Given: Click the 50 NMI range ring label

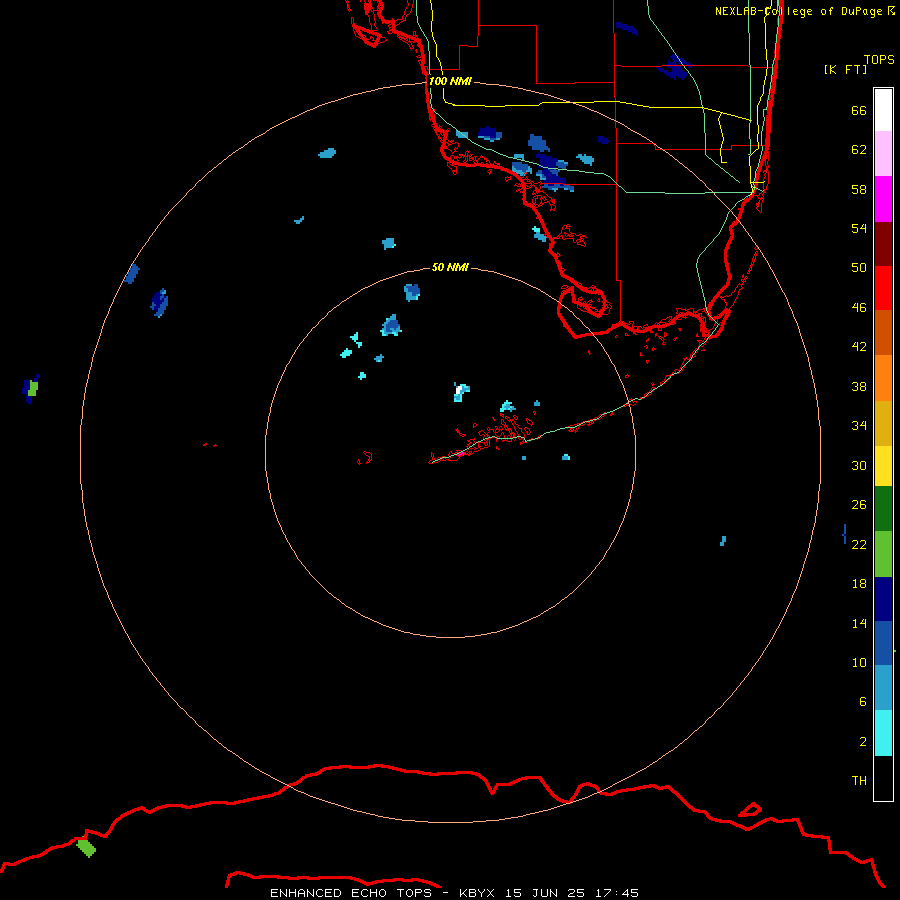Looking at the screenshot, I should click(x=450, y=267).
